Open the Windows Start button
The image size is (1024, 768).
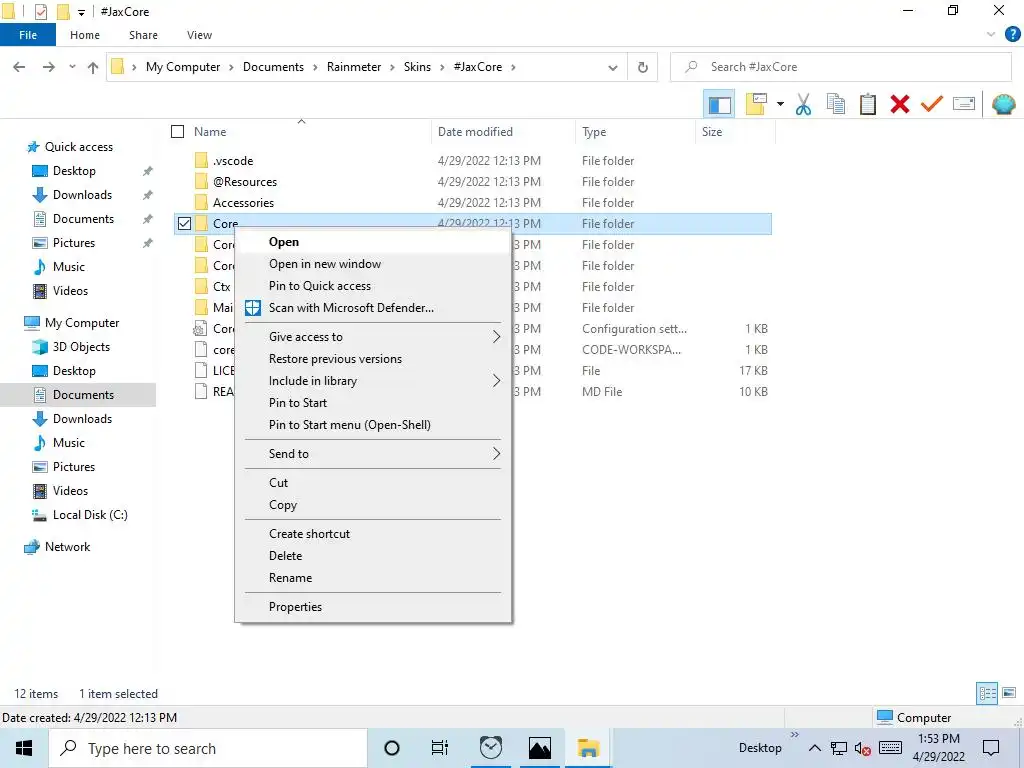click(24, 748)
